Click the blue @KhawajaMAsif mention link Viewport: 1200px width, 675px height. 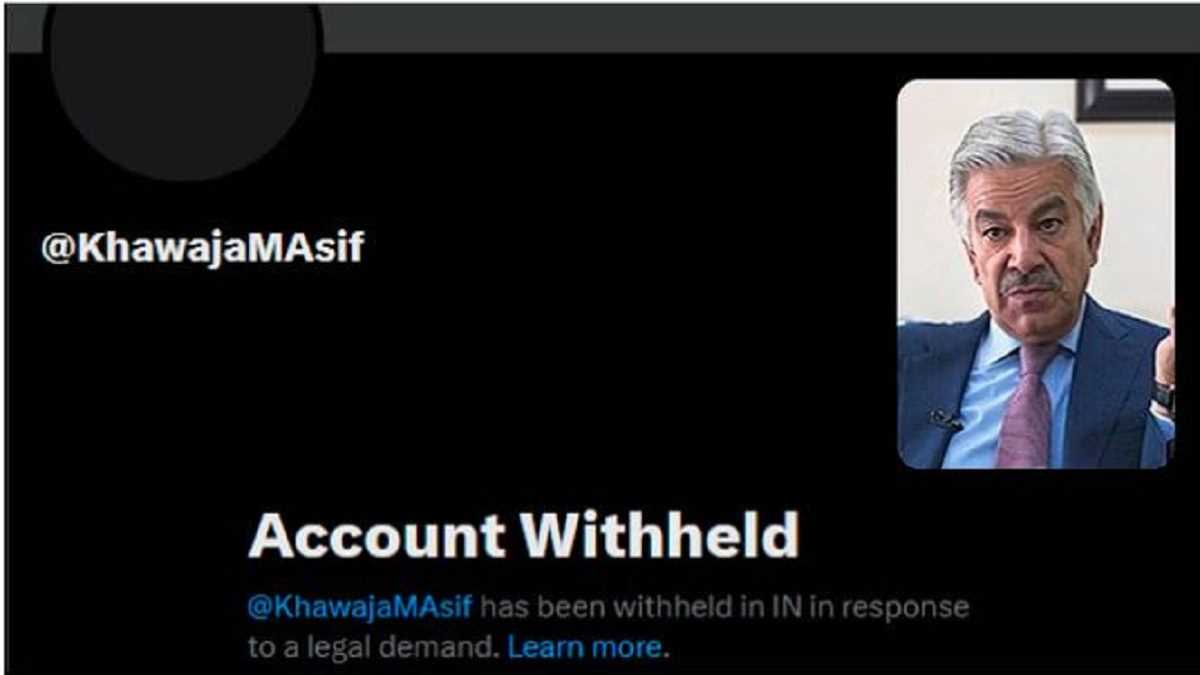[360, 607]
